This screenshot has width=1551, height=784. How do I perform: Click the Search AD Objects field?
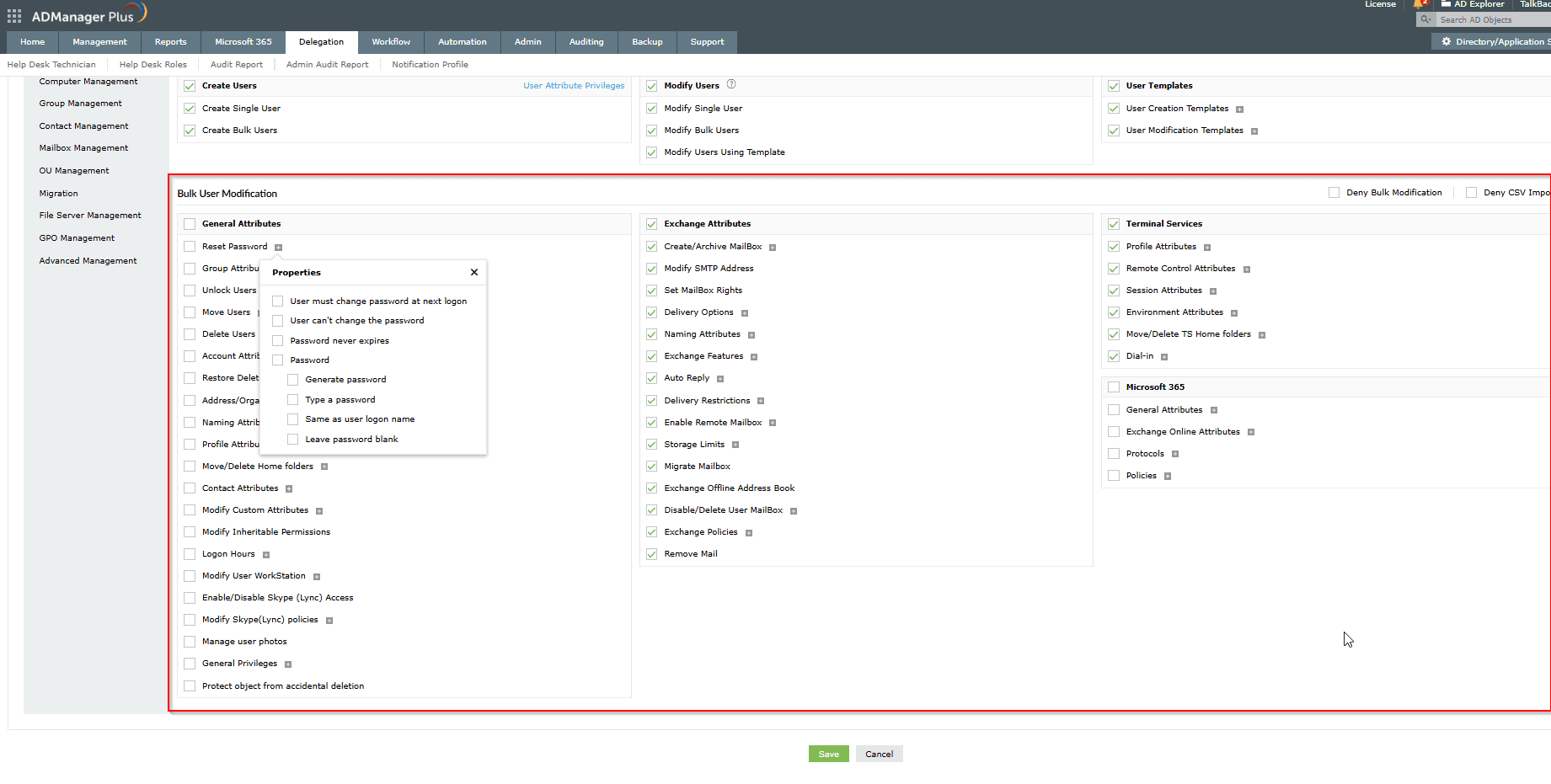pos(1491,20)
